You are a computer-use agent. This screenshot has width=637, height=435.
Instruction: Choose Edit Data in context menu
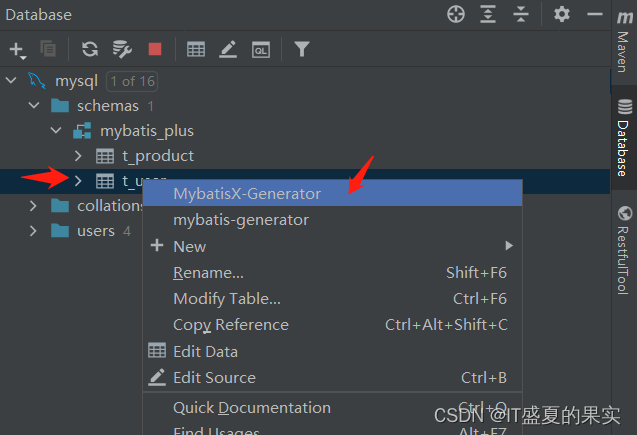tap(332, 351)
